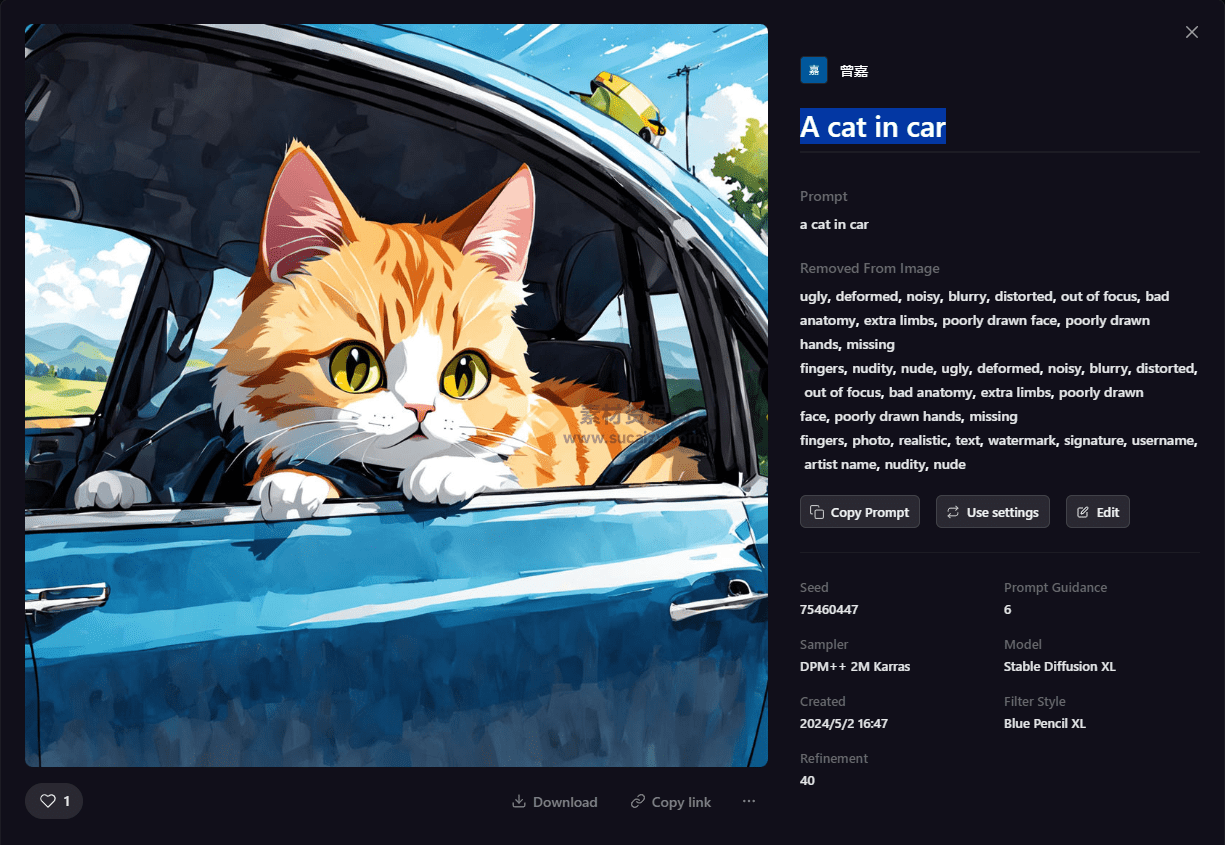The image size is (1225, 845).
Task: Click the blue user avatar icon
Action: pyautogui.click(x=813, y=70)
